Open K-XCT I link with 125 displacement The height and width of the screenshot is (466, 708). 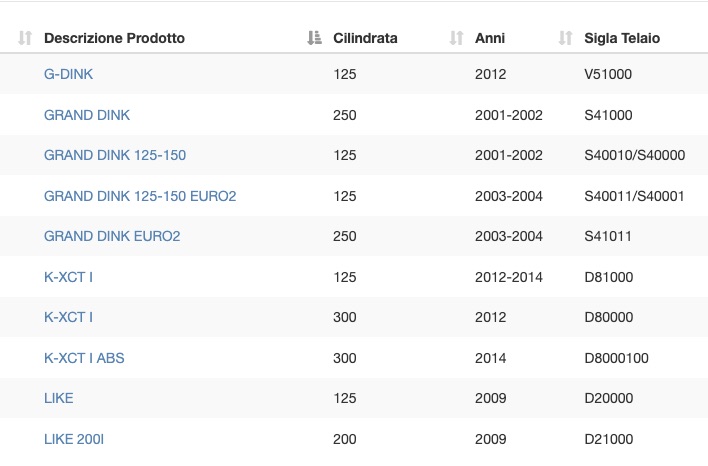pyautogui.click(x=68, y=277)
